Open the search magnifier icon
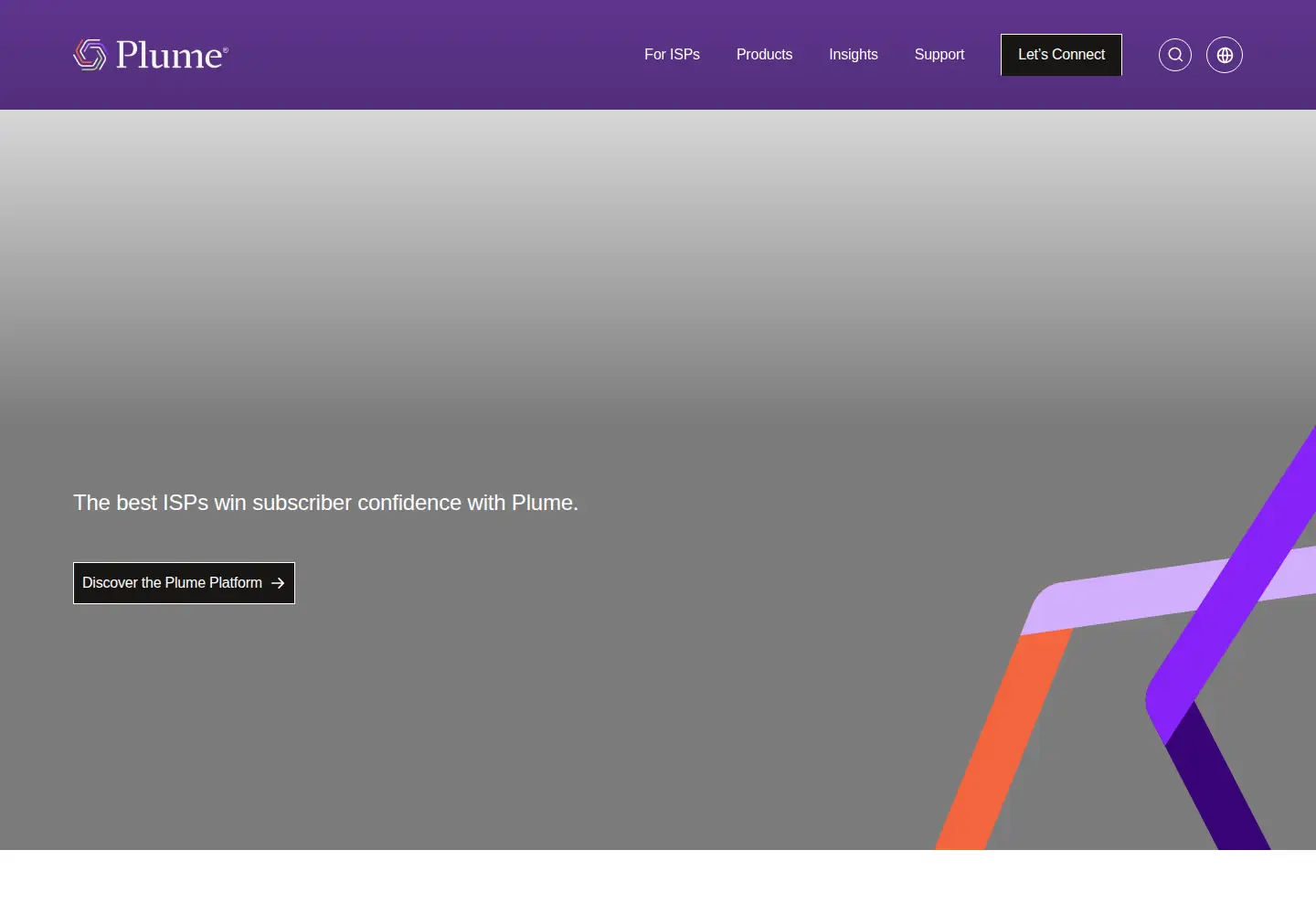1316x914 pixels. click(1175, 55)
